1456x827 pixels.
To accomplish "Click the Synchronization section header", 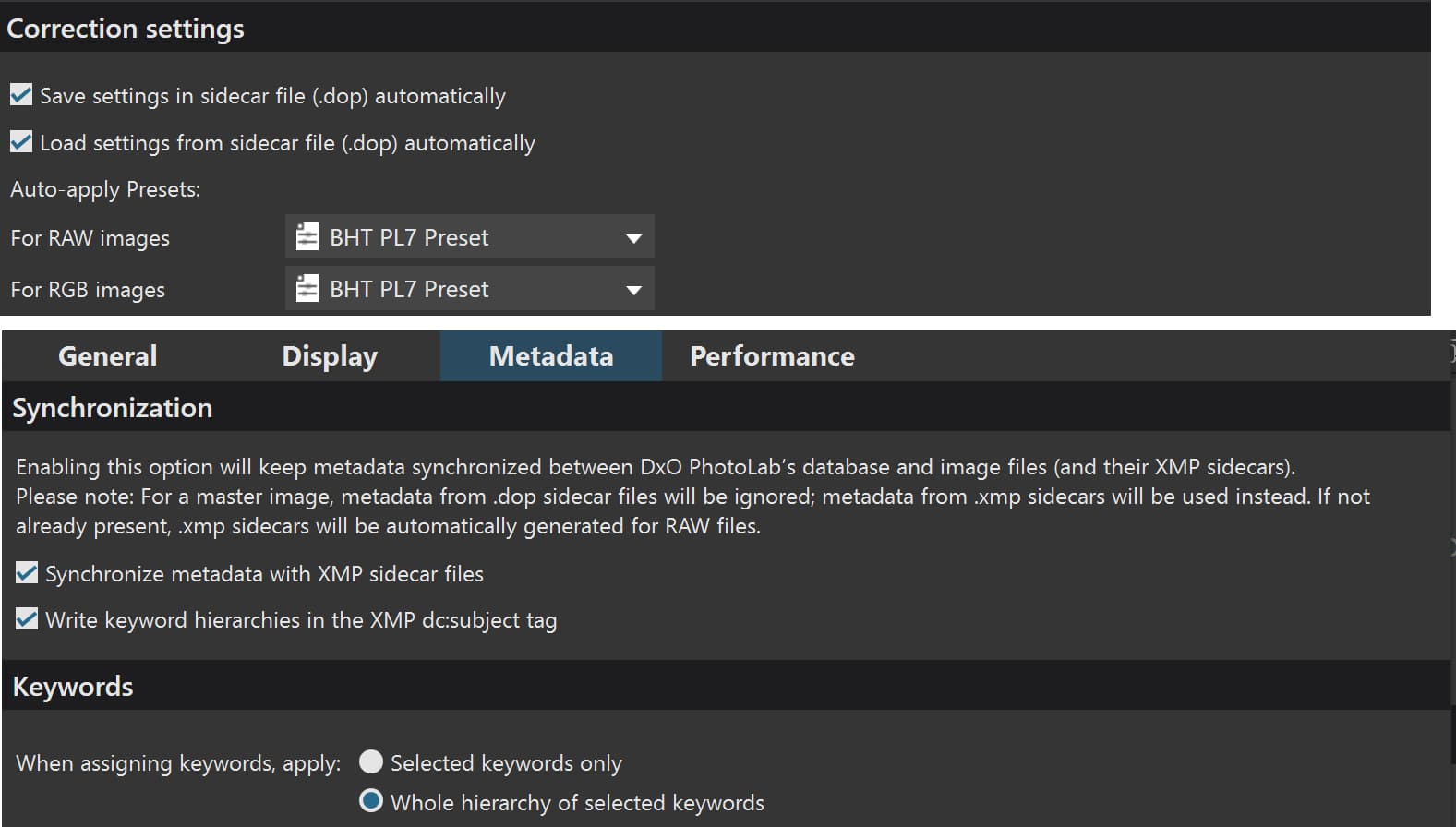I will tap(112, 408).
